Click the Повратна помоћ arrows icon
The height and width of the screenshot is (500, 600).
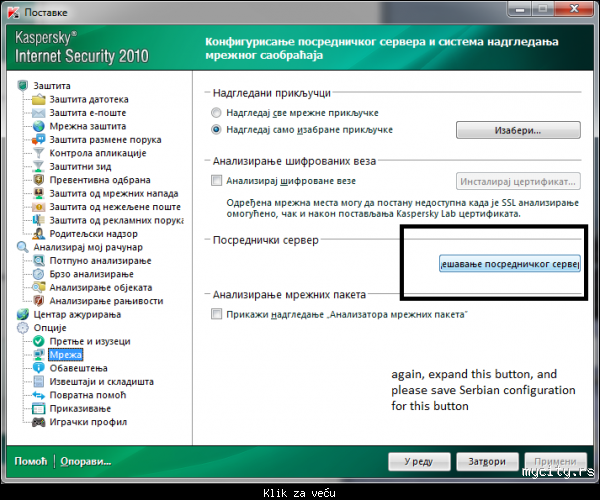click(39, 395)
